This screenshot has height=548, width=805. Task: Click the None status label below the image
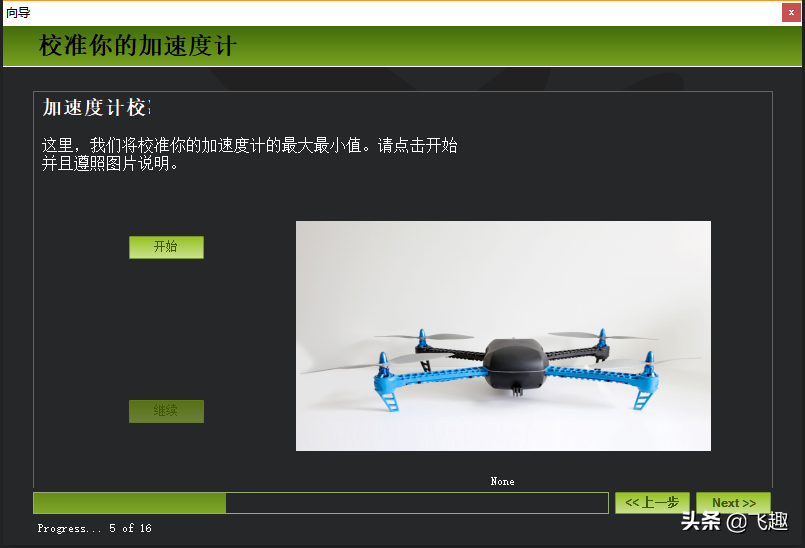click(x=502, y=482)
